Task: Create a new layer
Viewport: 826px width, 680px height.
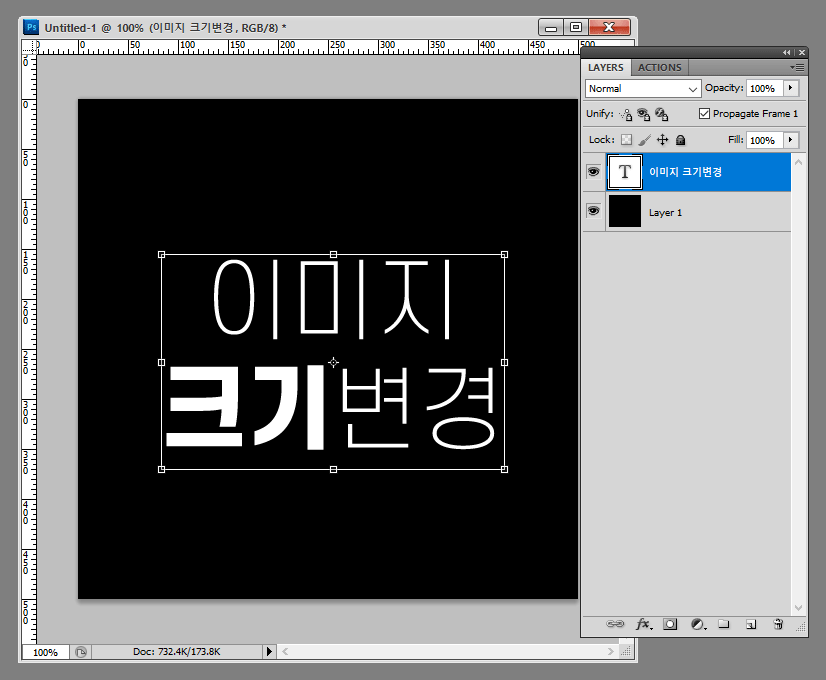Action: [750, 624]
